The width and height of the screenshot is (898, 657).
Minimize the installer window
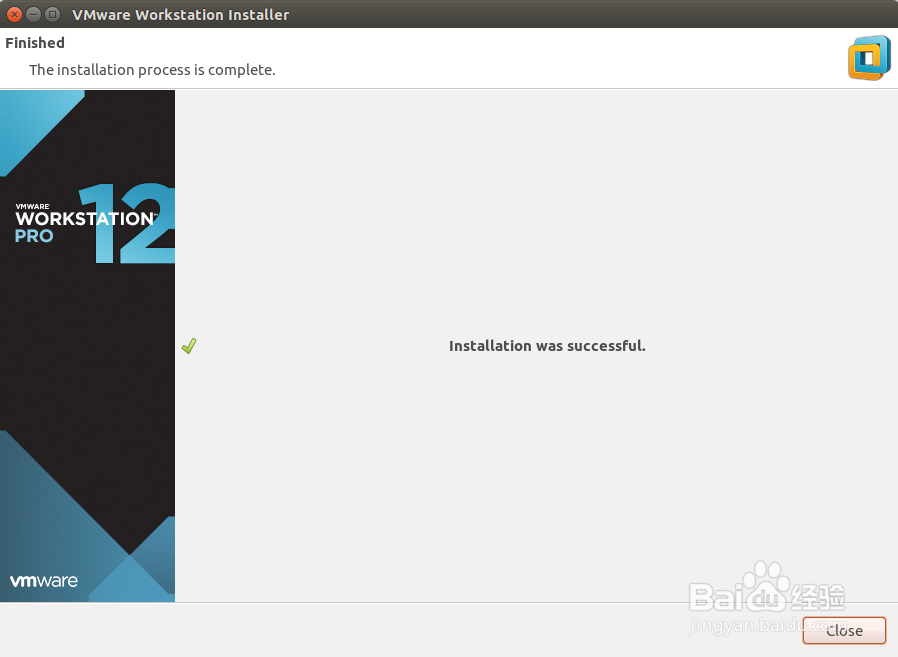click(31, 14)
